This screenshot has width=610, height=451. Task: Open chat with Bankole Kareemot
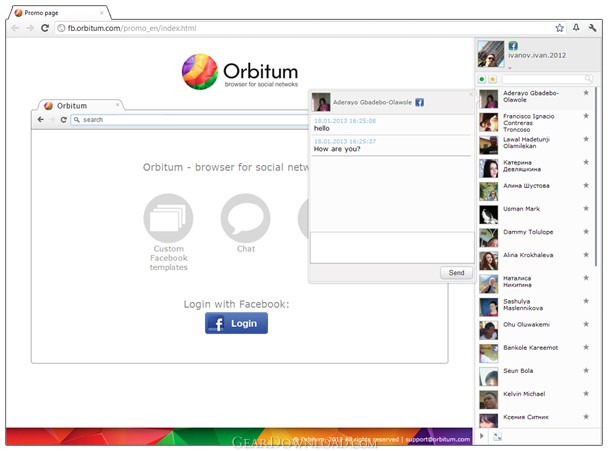click(x=535, y=354)
